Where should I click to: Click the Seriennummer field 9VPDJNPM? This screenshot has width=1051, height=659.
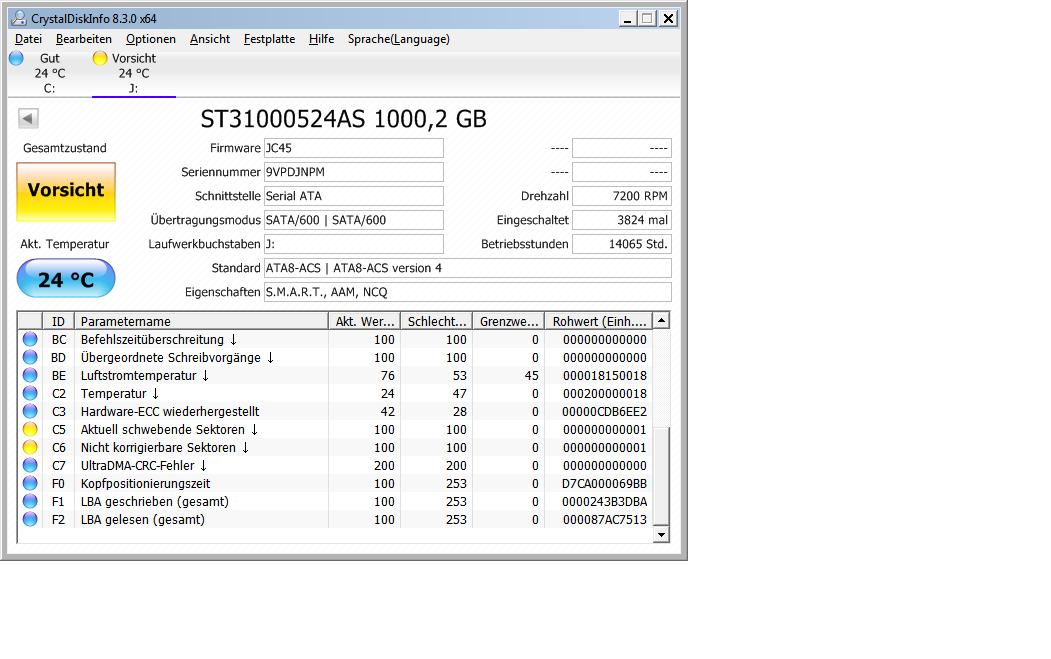point(354,172)
